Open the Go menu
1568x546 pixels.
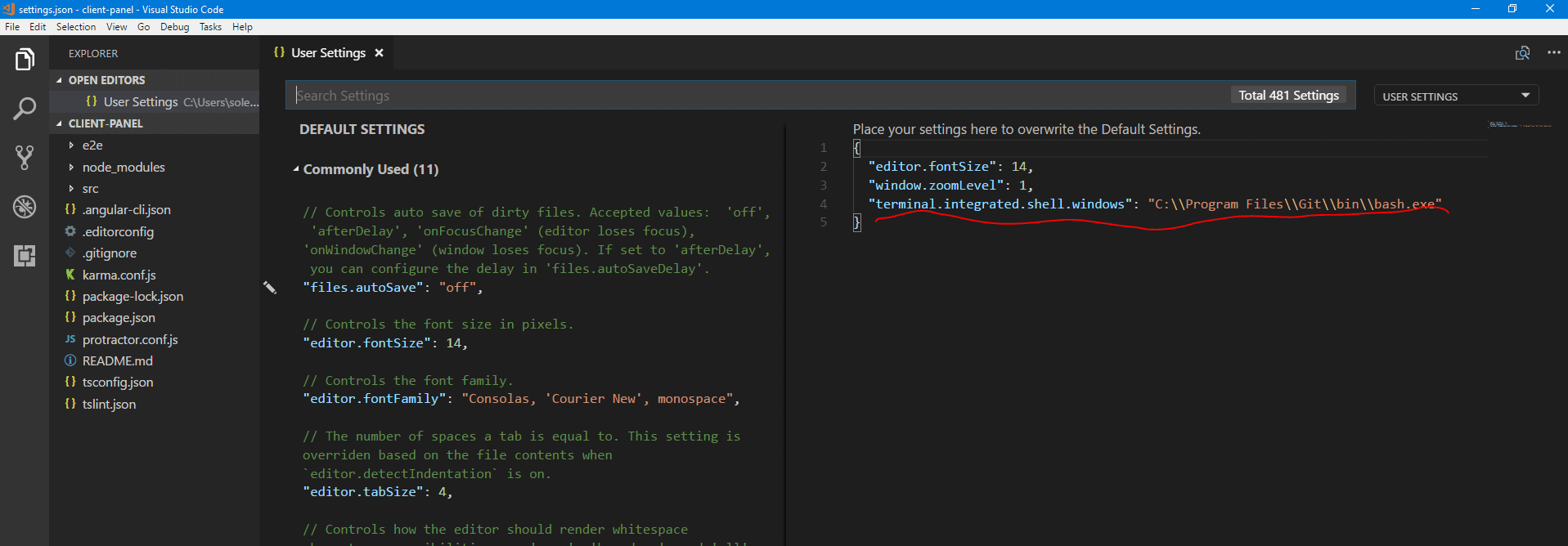tap(144, 27)
